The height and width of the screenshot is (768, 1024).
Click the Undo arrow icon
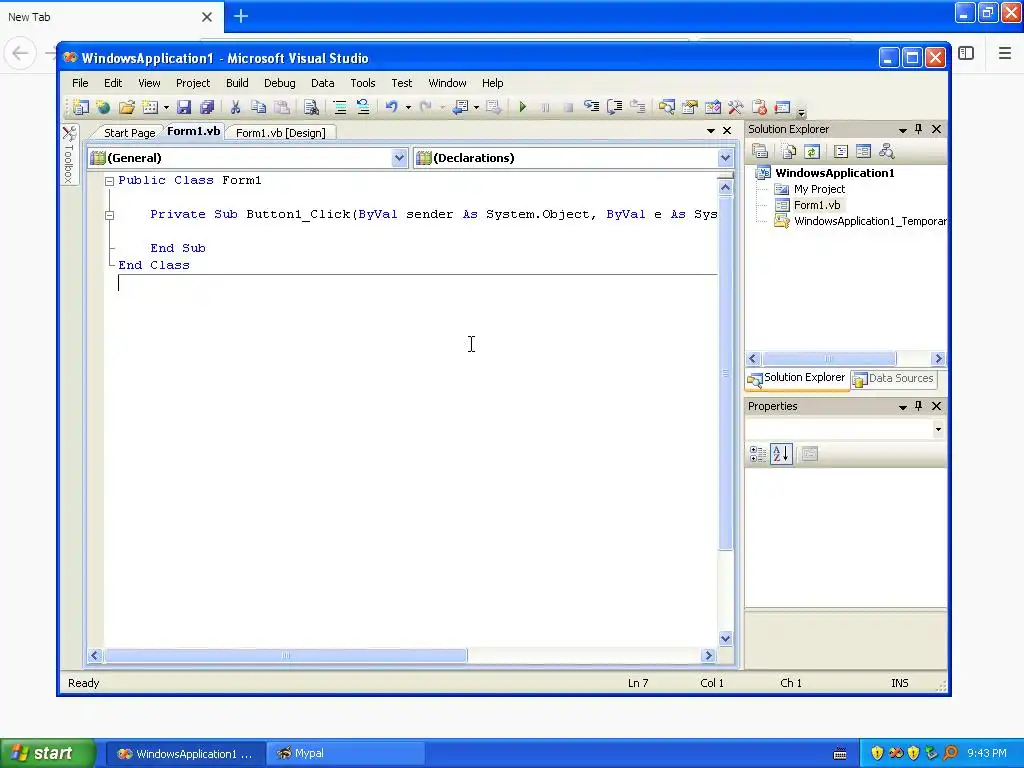tap(392, 107)
